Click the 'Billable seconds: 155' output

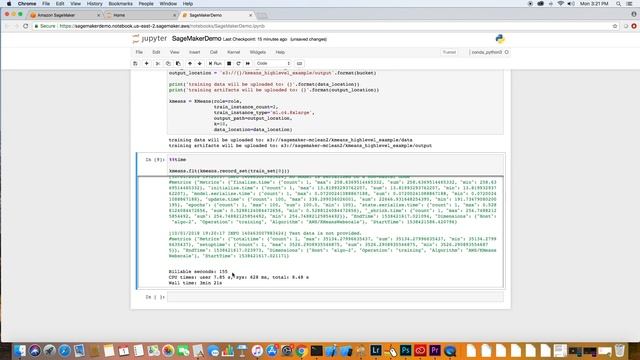click(198, 271)
